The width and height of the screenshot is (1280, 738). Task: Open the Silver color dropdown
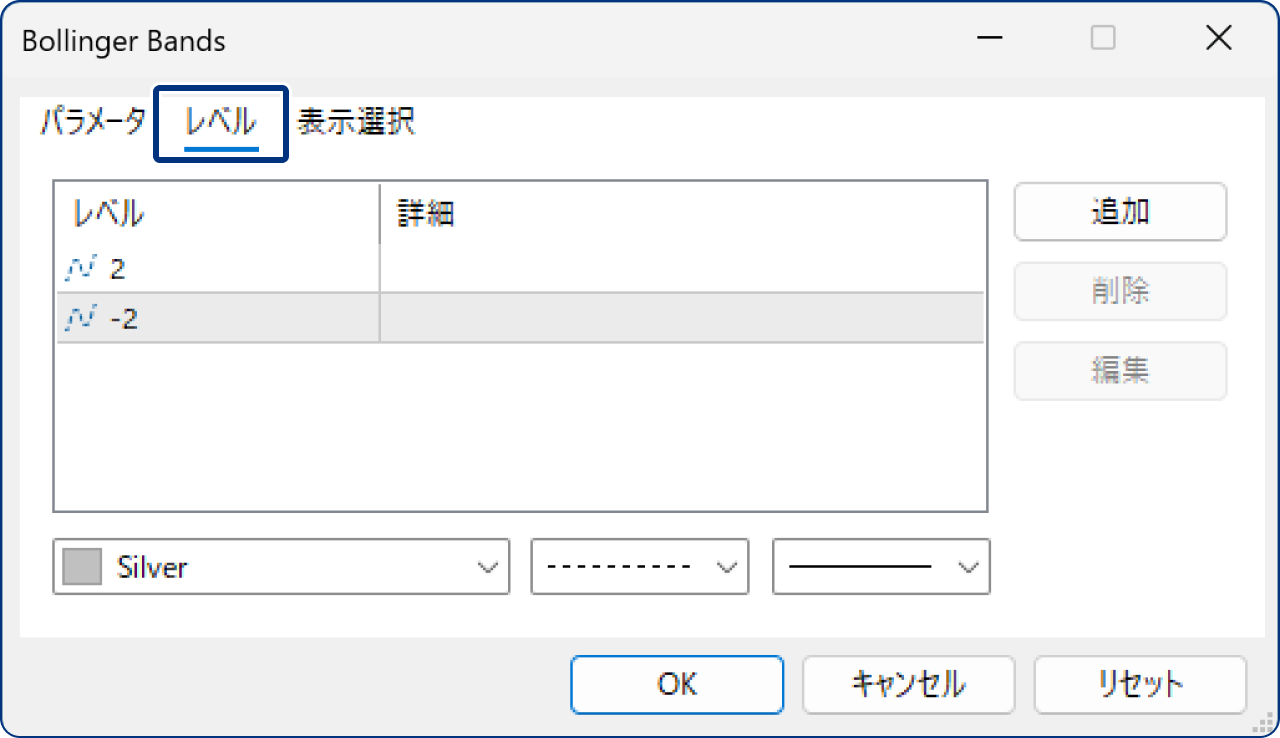pos(280,566)
